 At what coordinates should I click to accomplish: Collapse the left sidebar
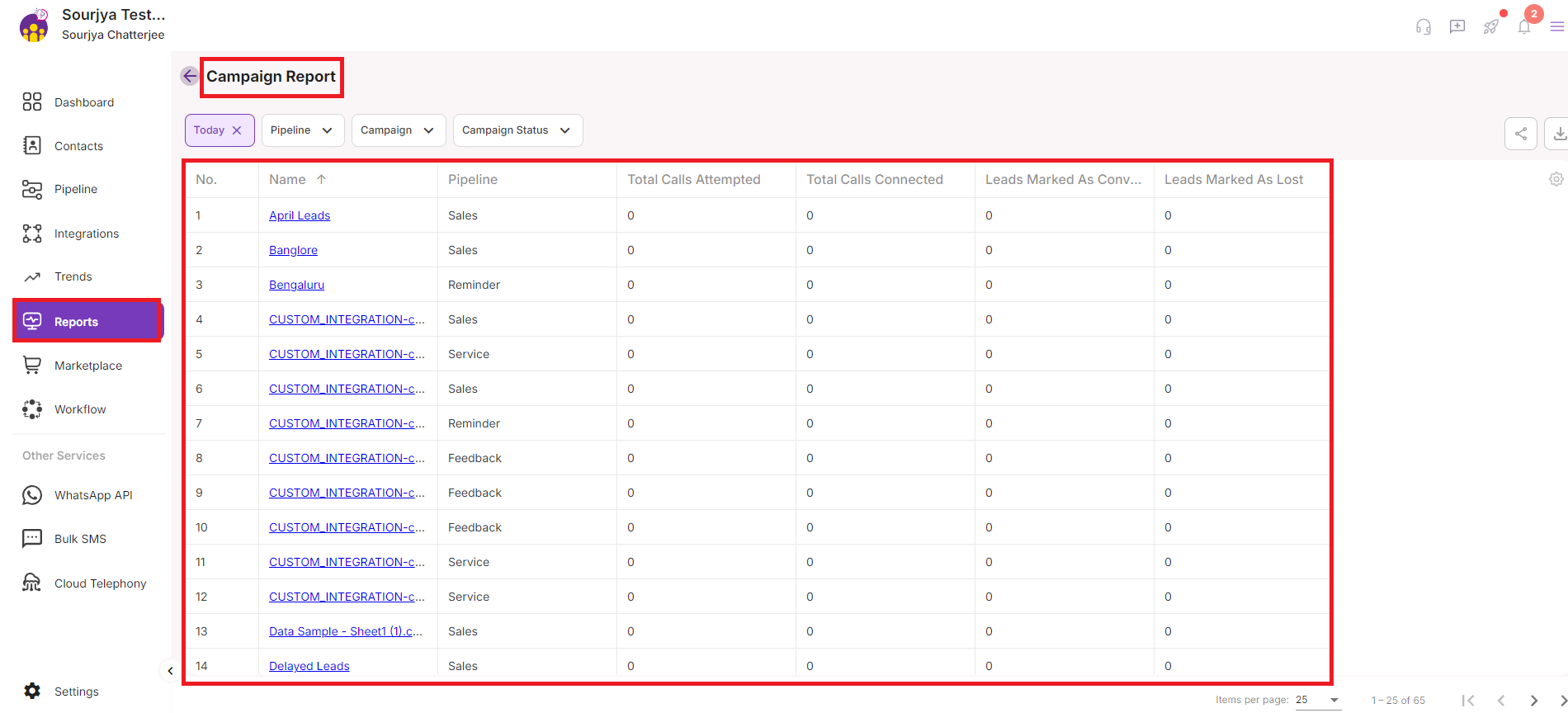coord(170,671)
